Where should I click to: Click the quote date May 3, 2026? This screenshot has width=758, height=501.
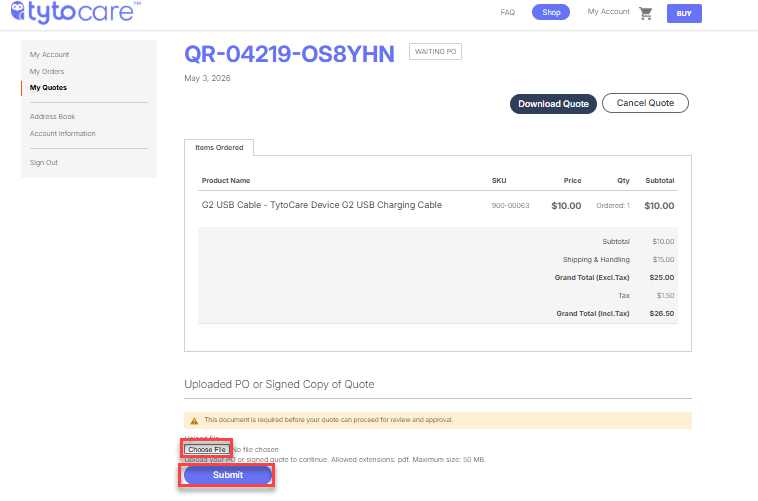207,78
